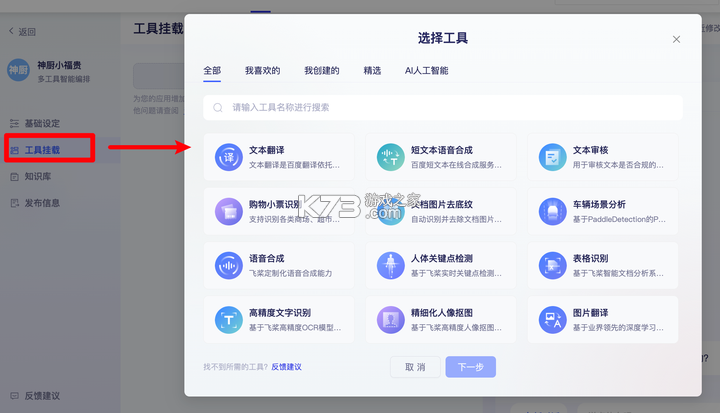
Task: Click the 反馈建议 sidebar icon
Action: pyautogui.click(x=15, y=396)
